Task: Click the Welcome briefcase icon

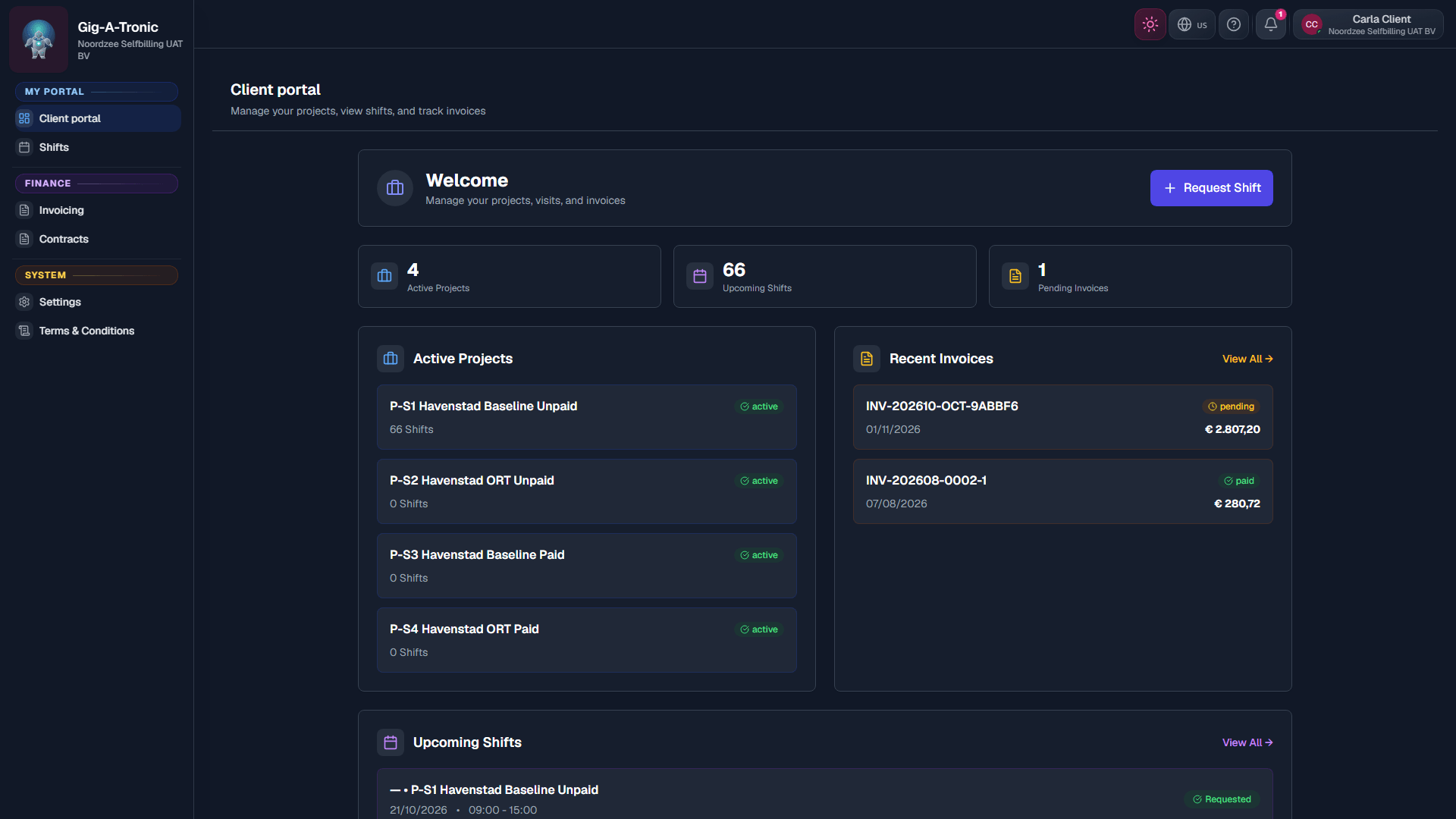Action: 395,188
